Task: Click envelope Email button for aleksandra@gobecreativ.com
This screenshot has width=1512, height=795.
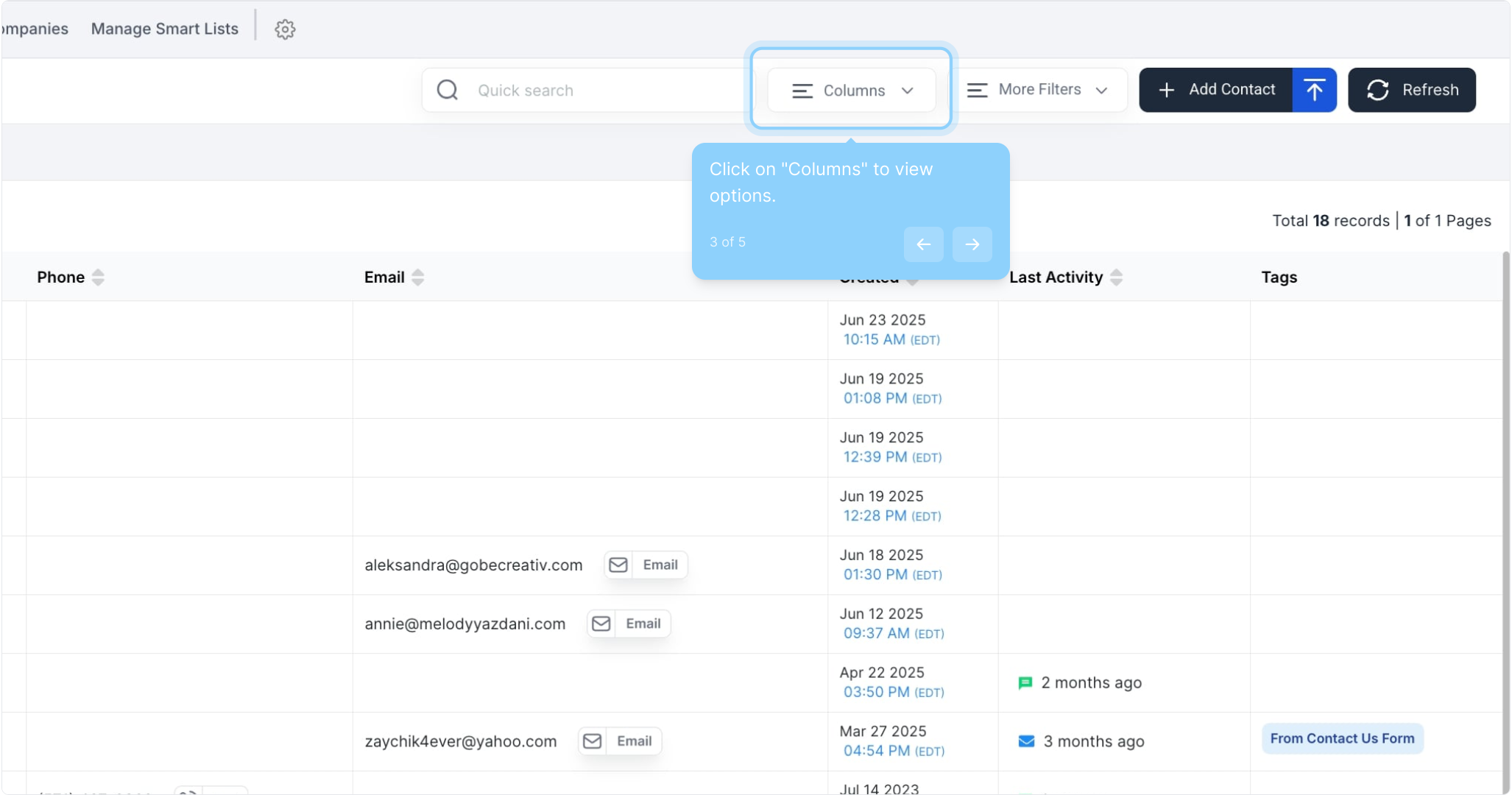Action: pyautogui.click(x=646, y=565)
